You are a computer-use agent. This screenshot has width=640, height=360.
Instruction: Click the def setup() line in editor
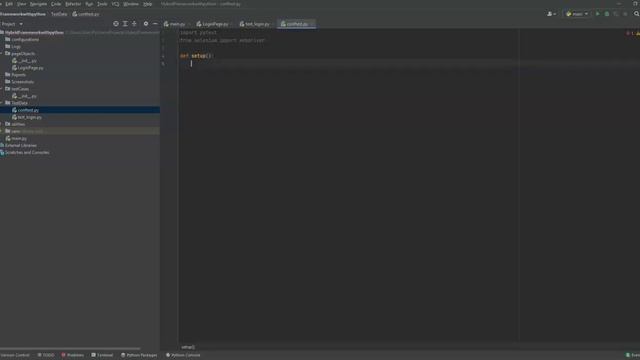tap(196, 56)
